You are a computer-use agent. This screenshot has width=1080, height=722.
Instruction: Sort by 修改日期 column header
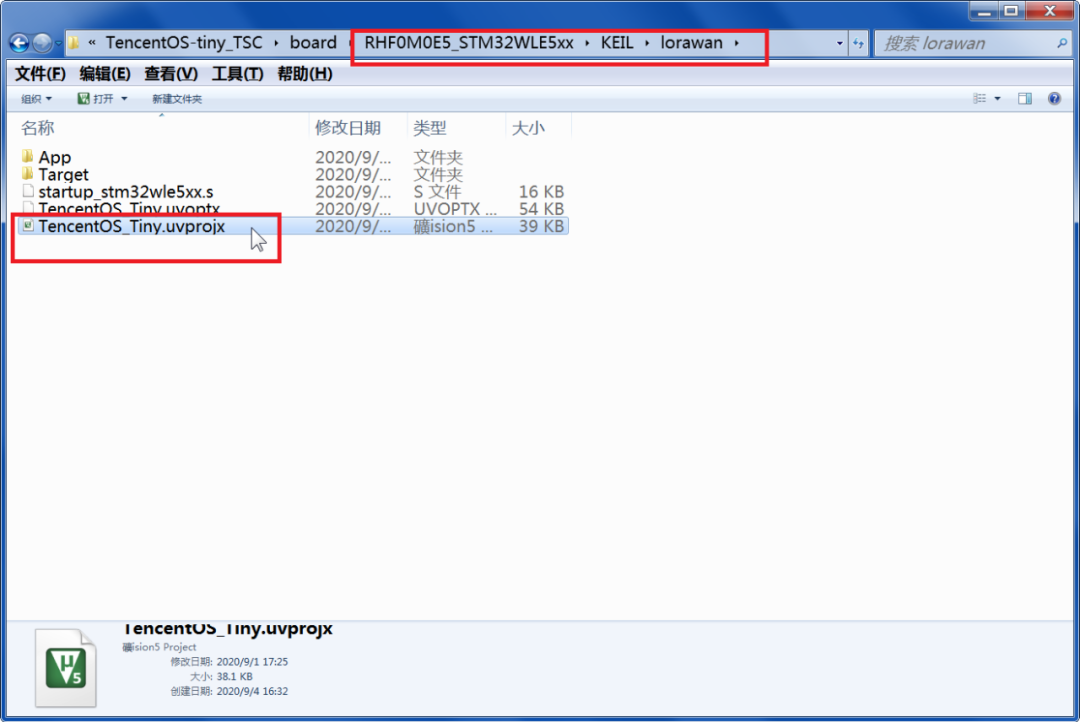(x=348, y=127)
